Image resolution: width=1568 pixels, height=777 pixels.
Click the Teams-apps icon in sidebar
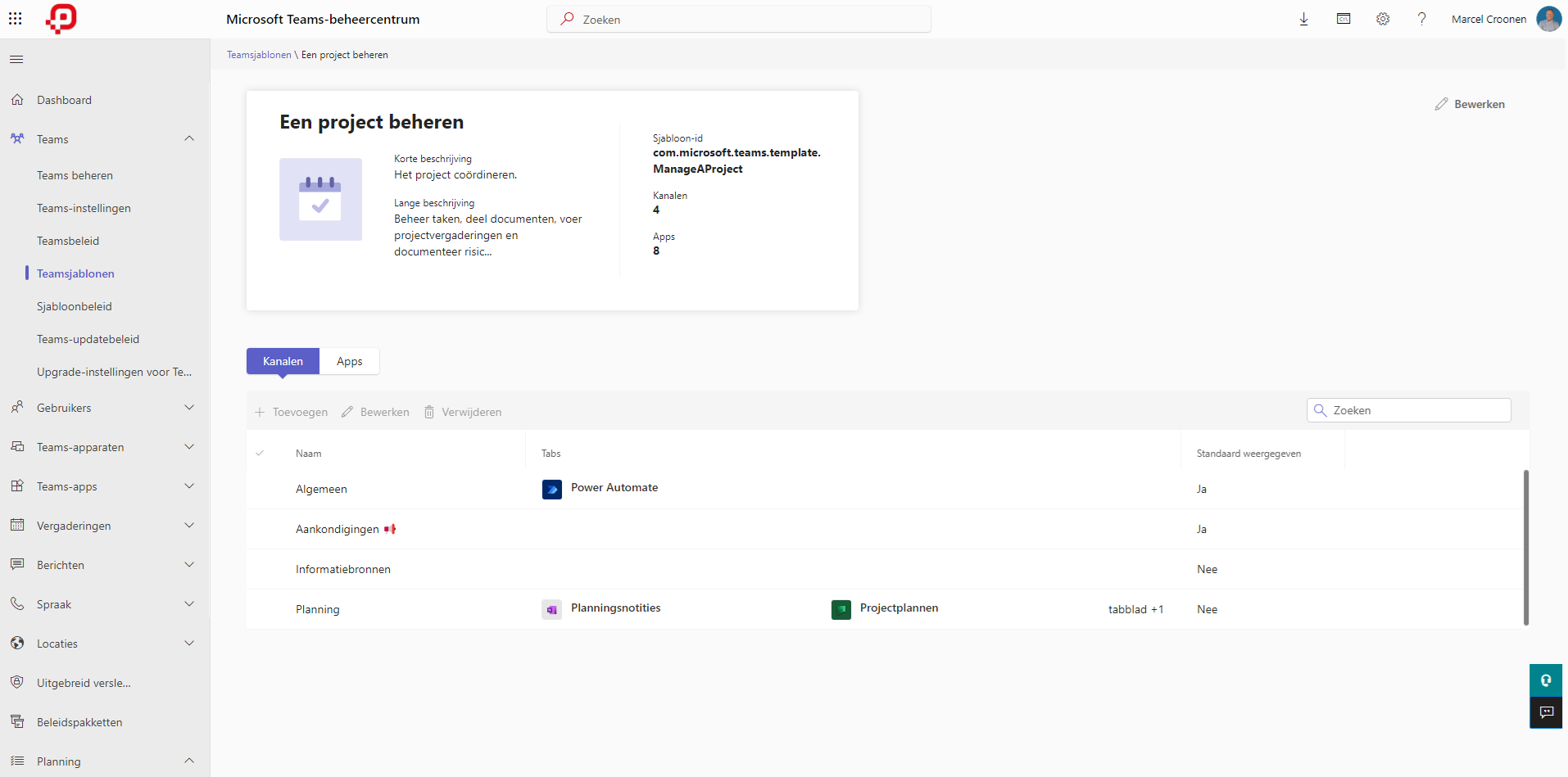point(17,486)
